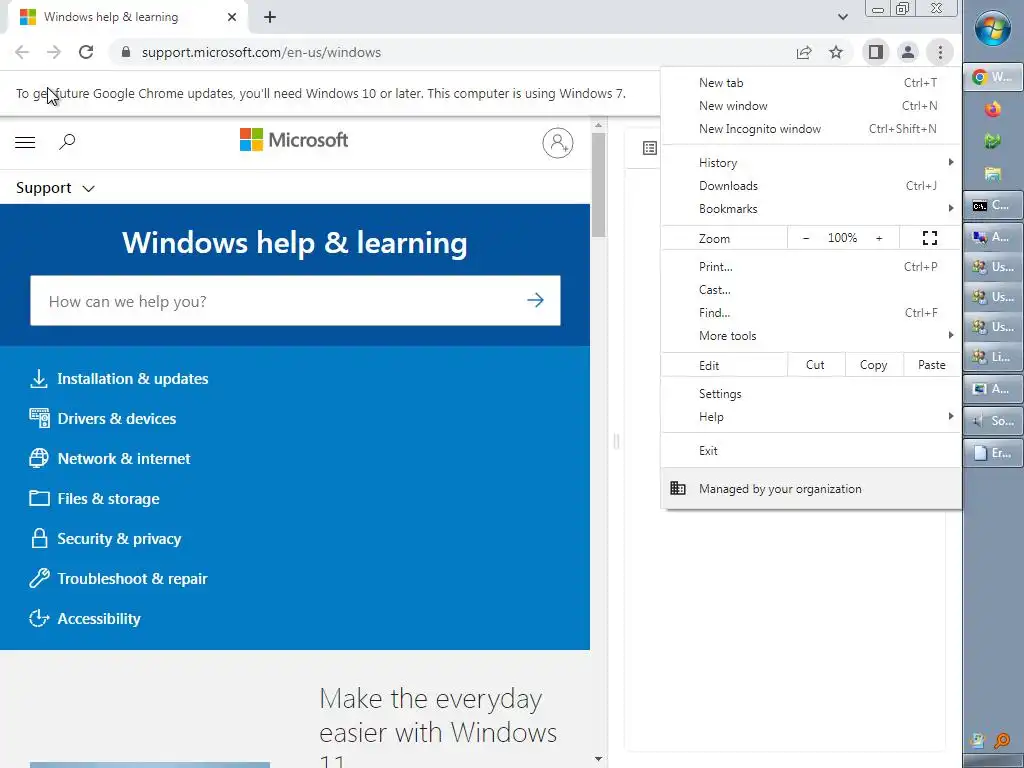Click the forward navigation arrow
Viewport: 1024px width, 768px height.
coord(54,52)
